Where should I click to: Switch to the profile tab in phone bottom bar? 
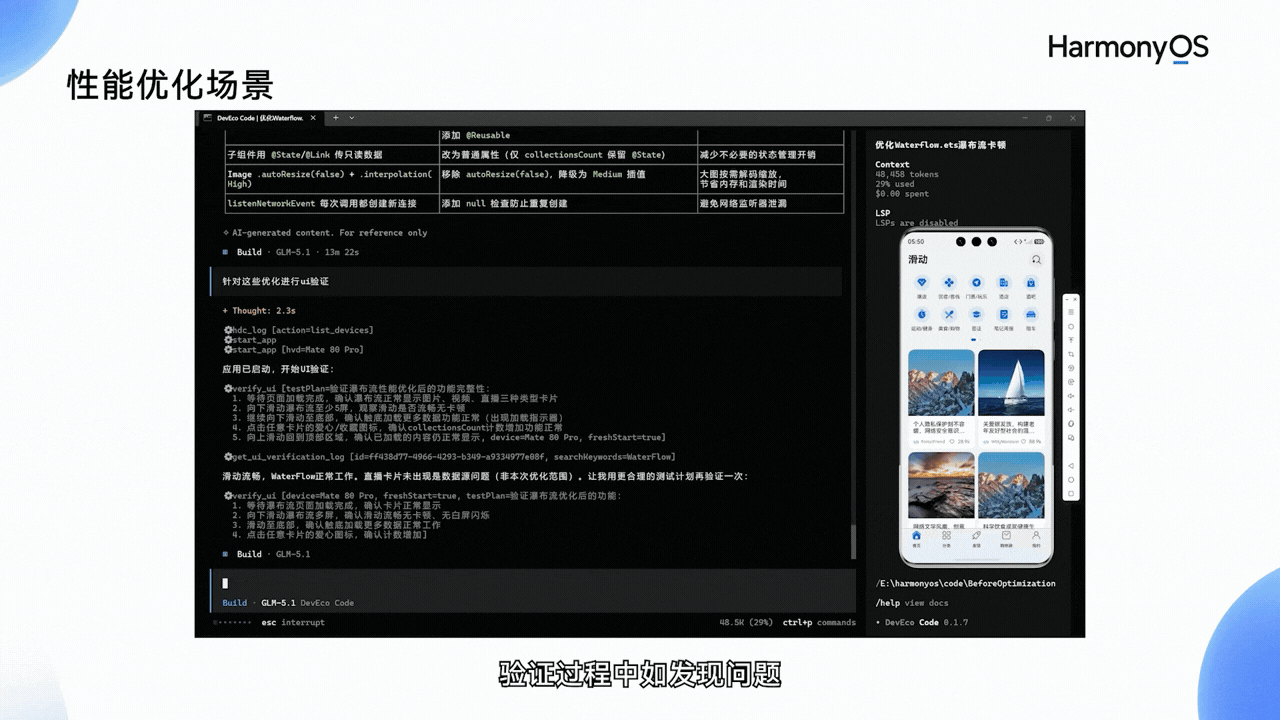coord(1036,537)
